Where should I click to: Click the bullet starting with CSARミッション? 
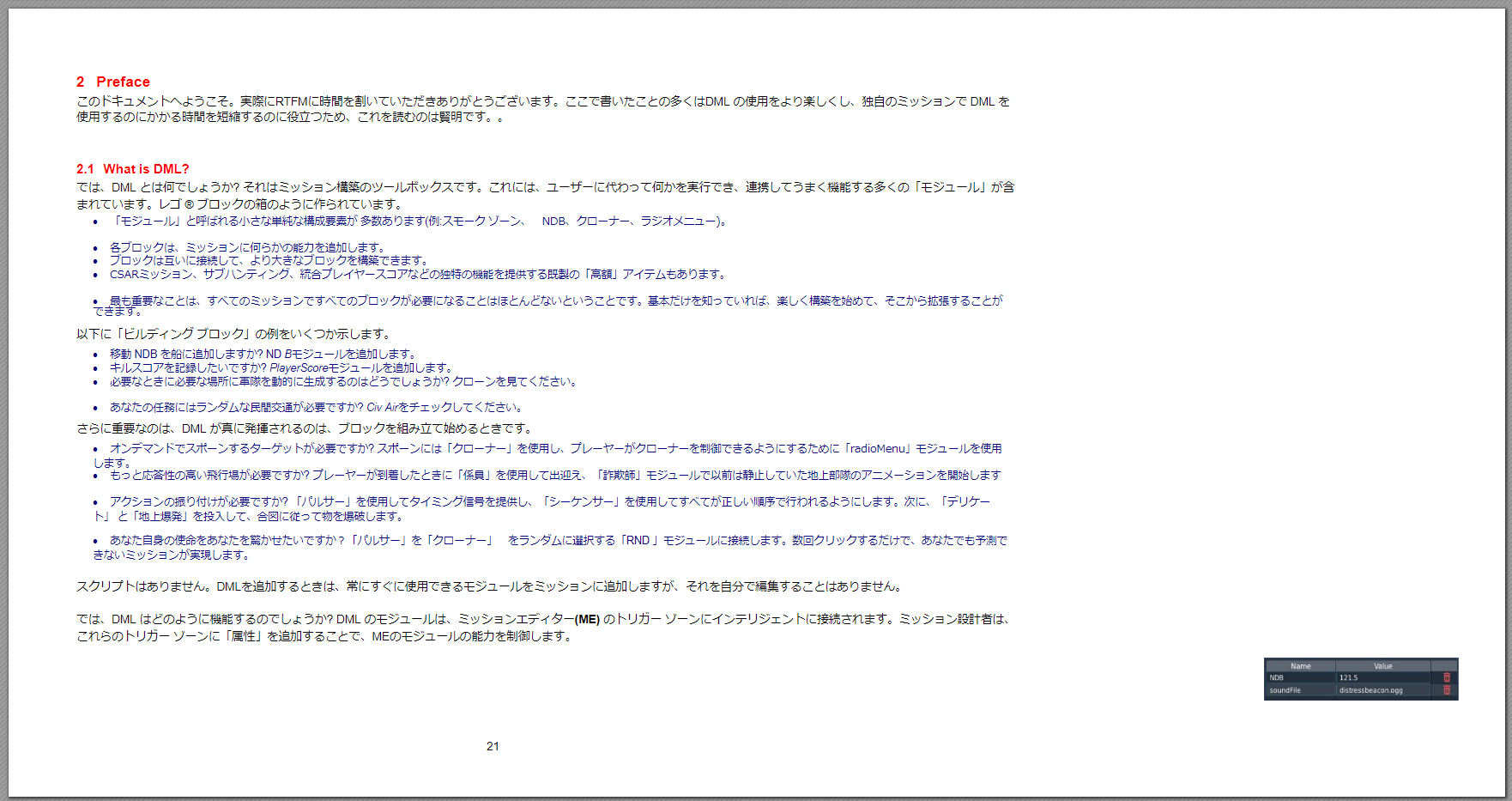coord(417,274)
